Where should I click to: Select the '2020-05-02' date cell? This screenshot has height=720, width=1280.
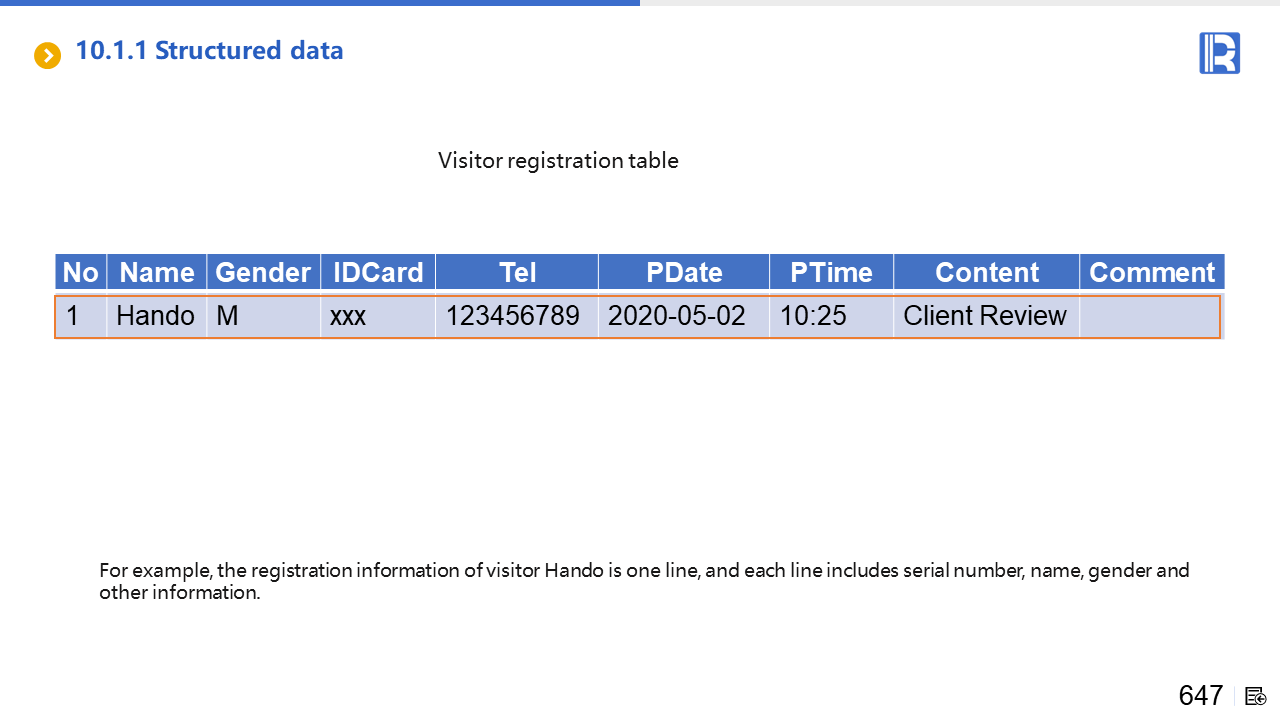(x=677, y=316)
